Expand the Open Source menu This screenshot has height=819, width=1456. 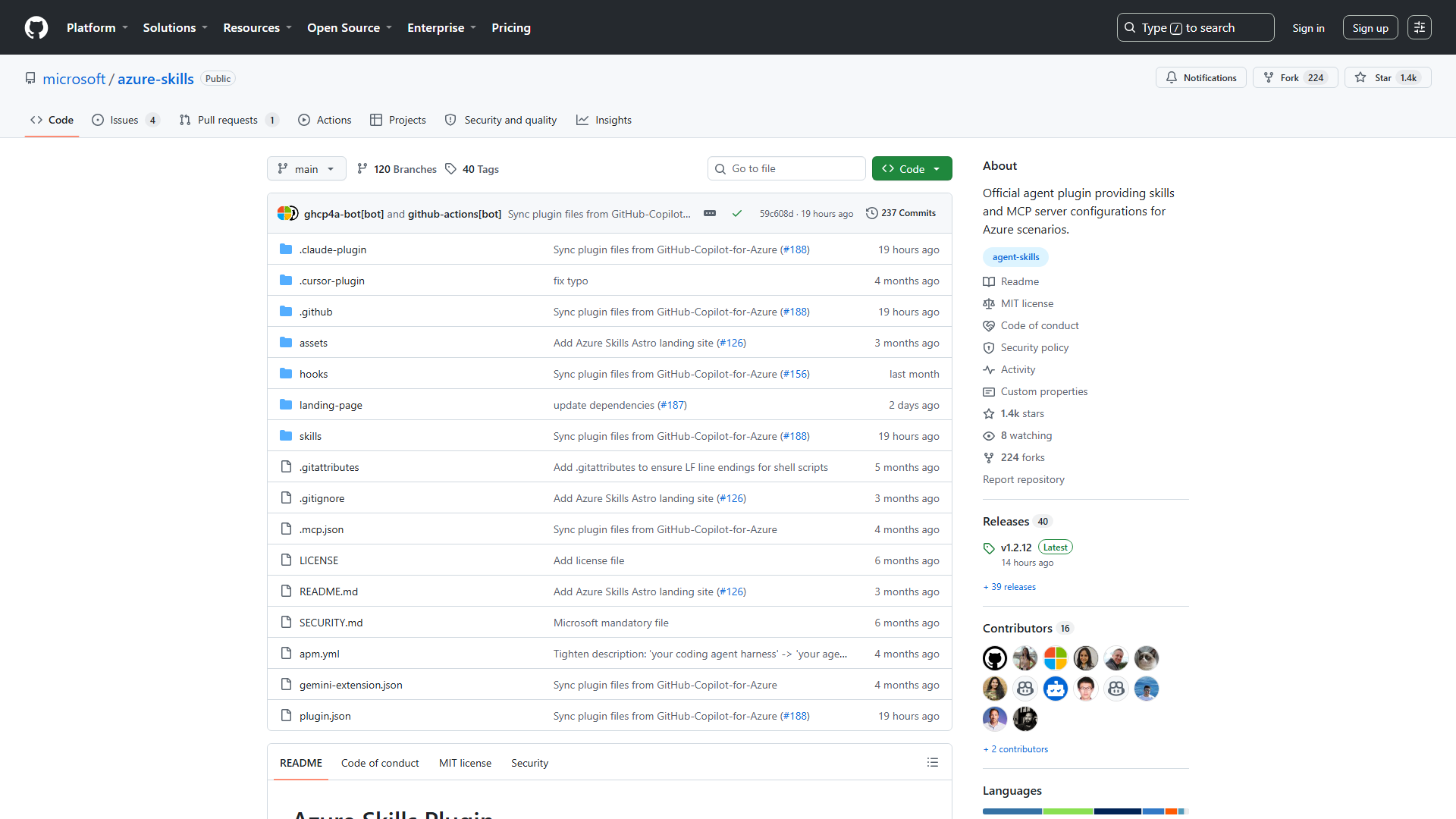(350, 27)
